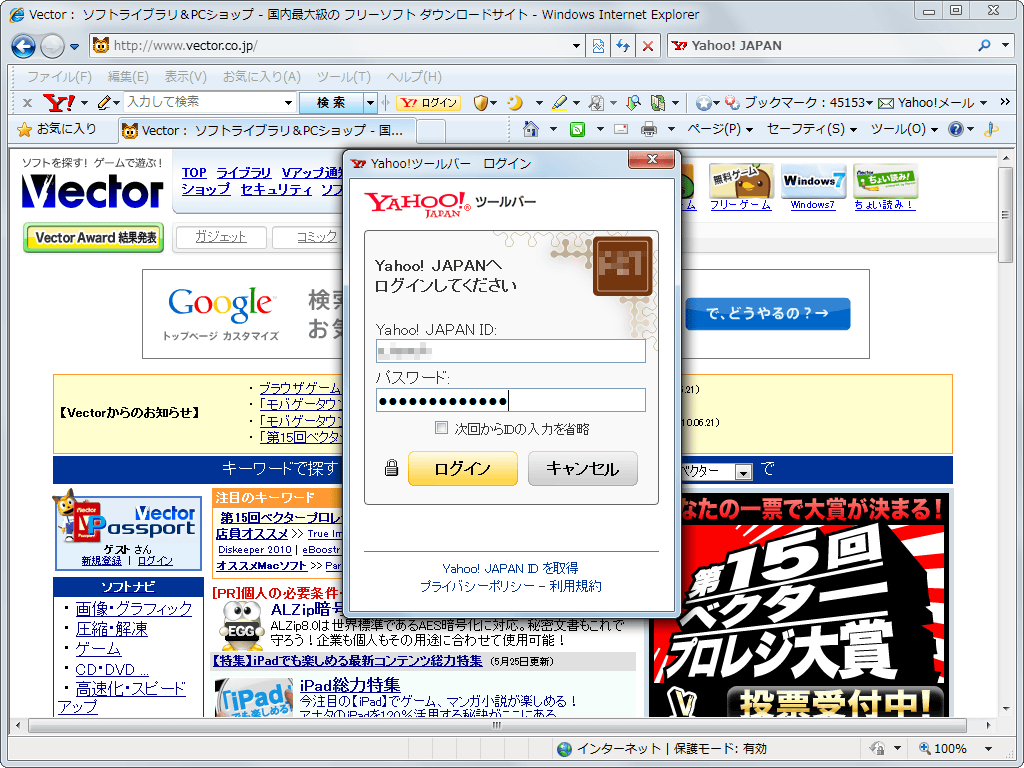1024x768 pixels.
Task: Click the ちょい読み icon on Vector page
Action: tap(885, 182)
